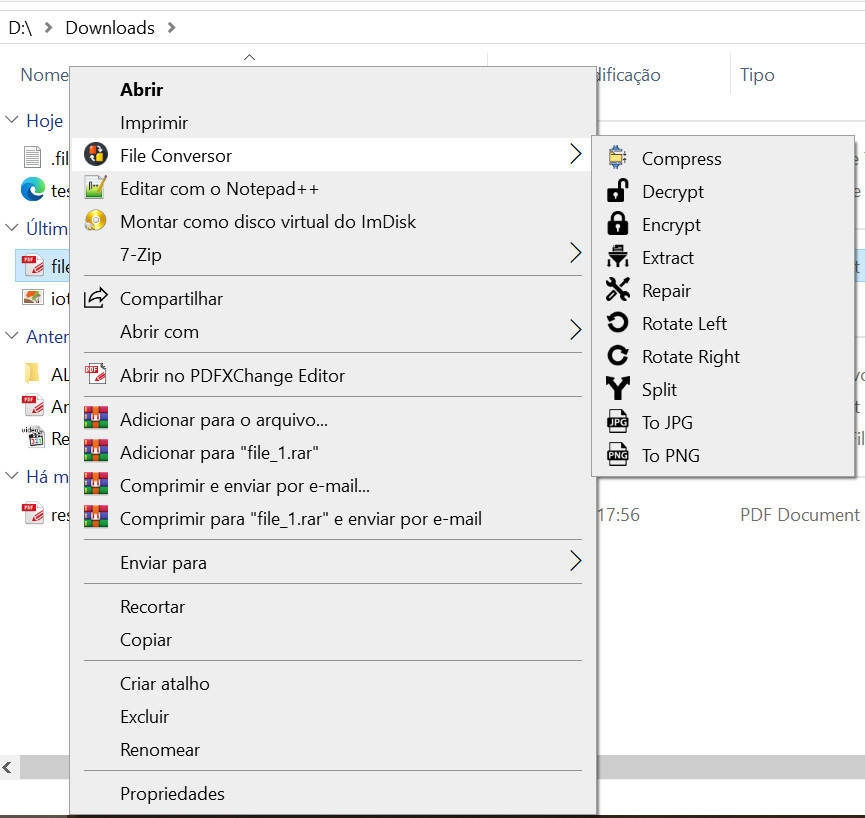Screen dimensions: 865x818
Task: Collapse the Anter group chevron
Action: coord(12,335)
